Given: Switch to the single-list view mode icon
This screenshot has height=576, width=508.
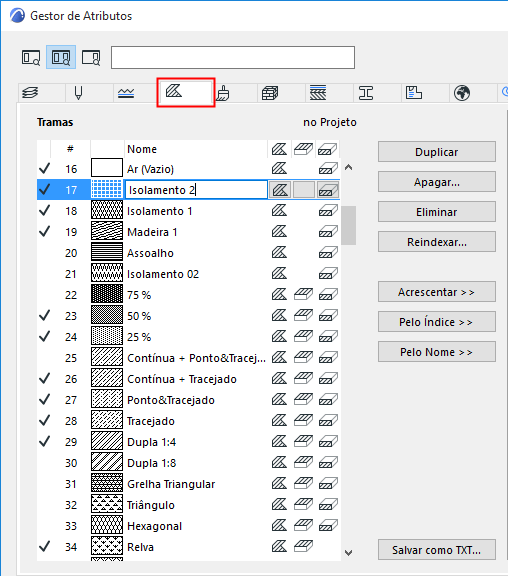Looking at the screenshot, I should coord(31,57).
